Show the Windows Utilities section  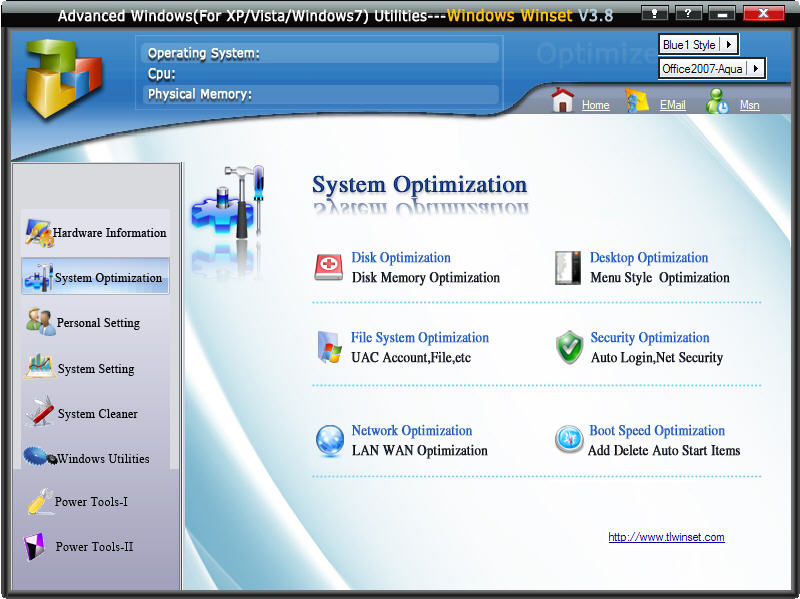tap(95, 458)
